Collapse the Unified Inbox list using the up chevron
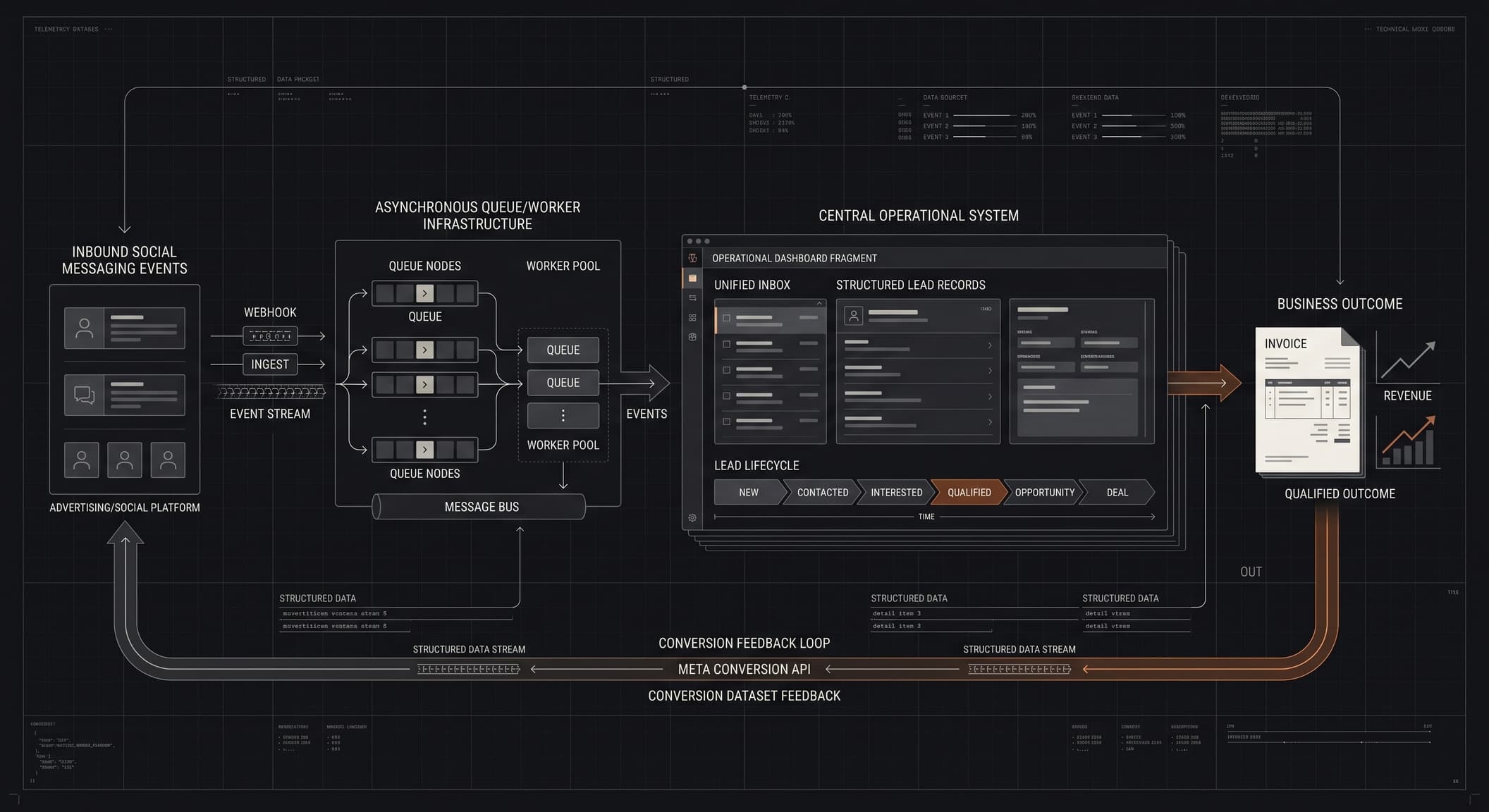The image size is (1489, 812). tap(819, 303)
